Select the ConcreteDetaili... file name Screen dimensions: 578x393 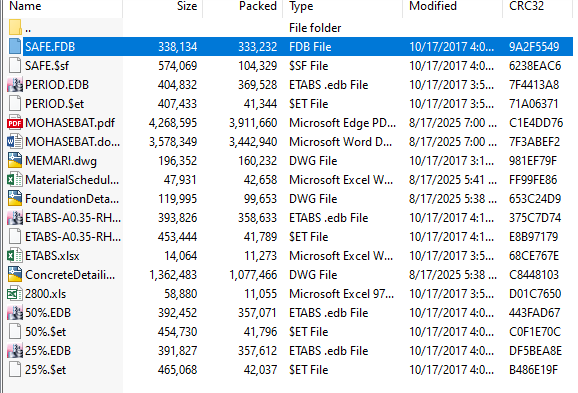tap(70, 275)
